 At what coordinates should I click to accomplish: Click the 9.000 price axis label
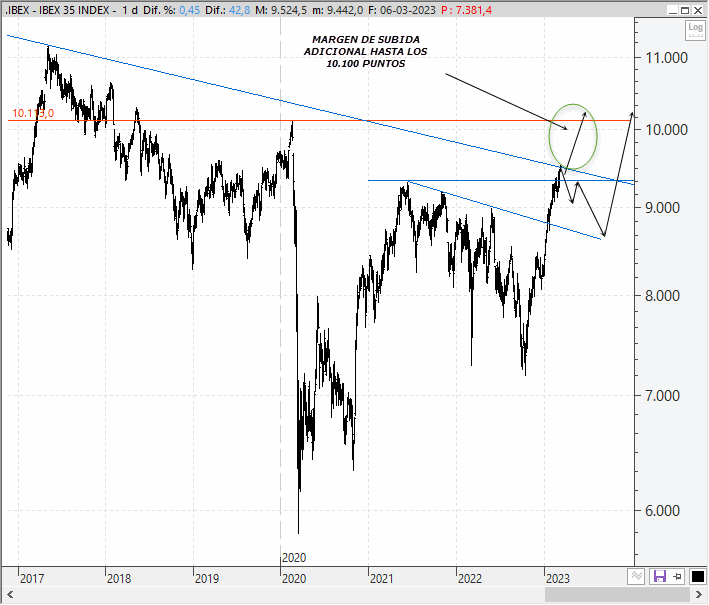click(662, 208)
